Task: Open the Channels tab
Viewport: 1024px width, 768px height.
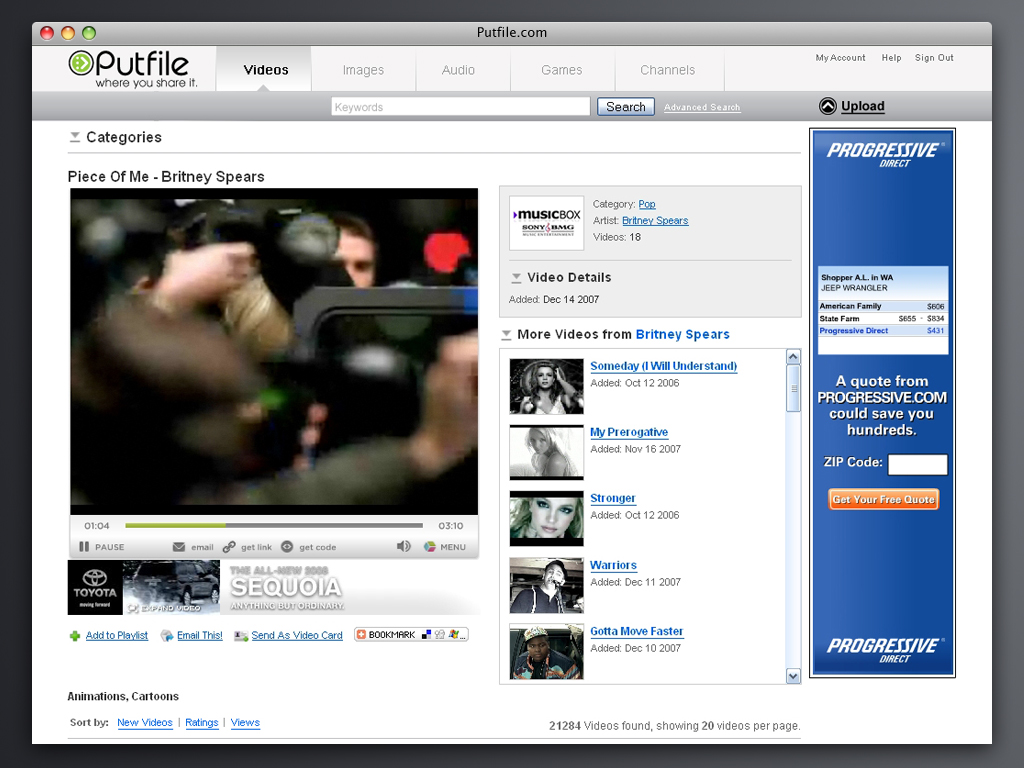Action: pos(667,70)
